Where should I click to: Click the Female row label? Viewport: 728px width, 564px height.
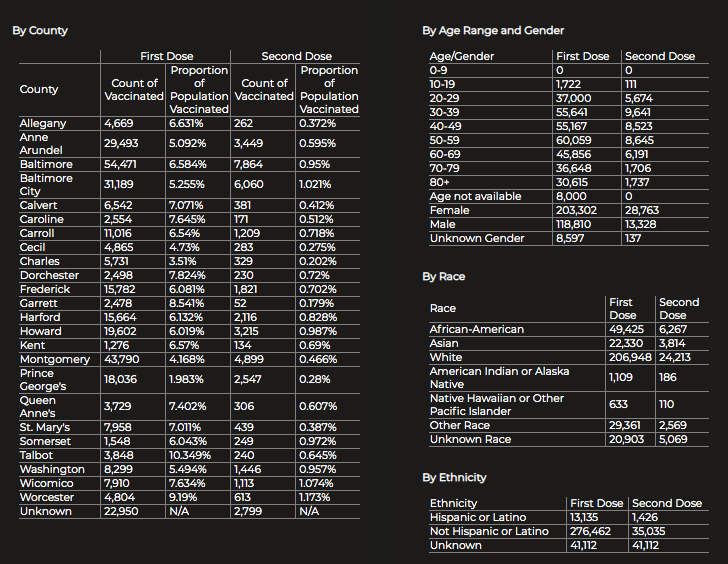[449, 211]
